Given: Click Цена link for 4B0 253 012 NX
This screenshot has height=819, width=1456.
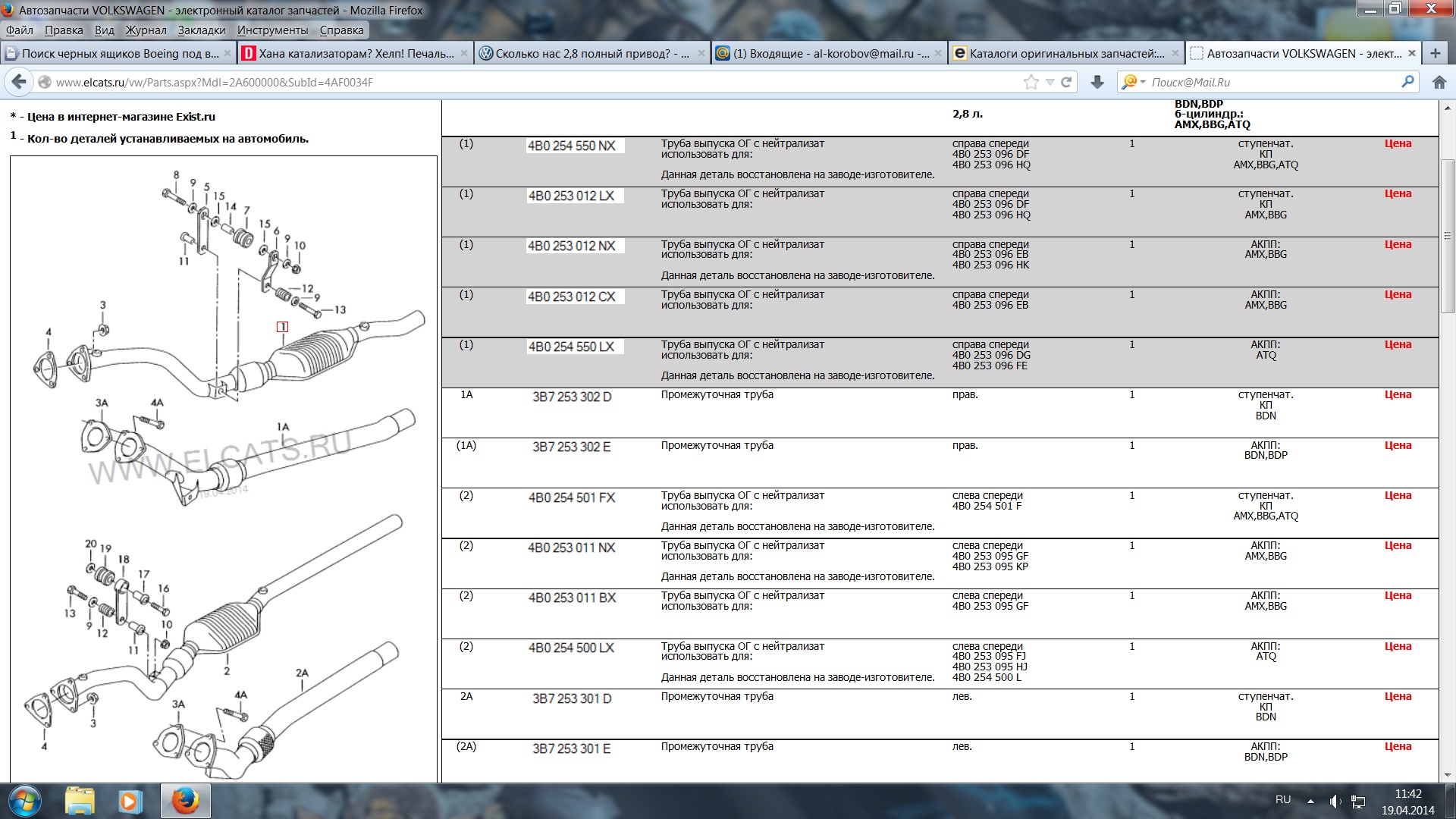Looking at the screenshot, I should pos(1398,244).
